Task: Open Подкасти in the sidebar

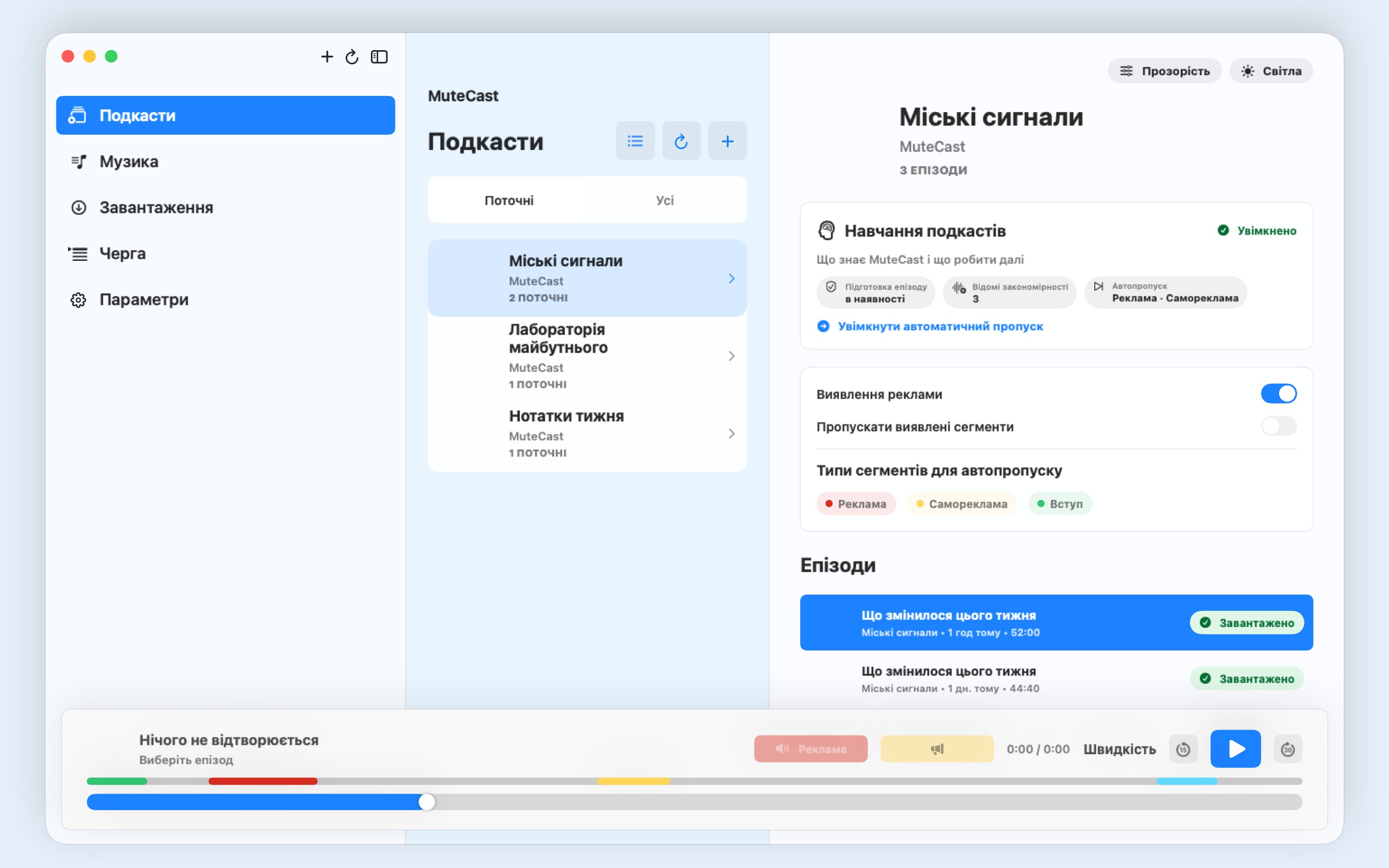Action: point(226,115)
